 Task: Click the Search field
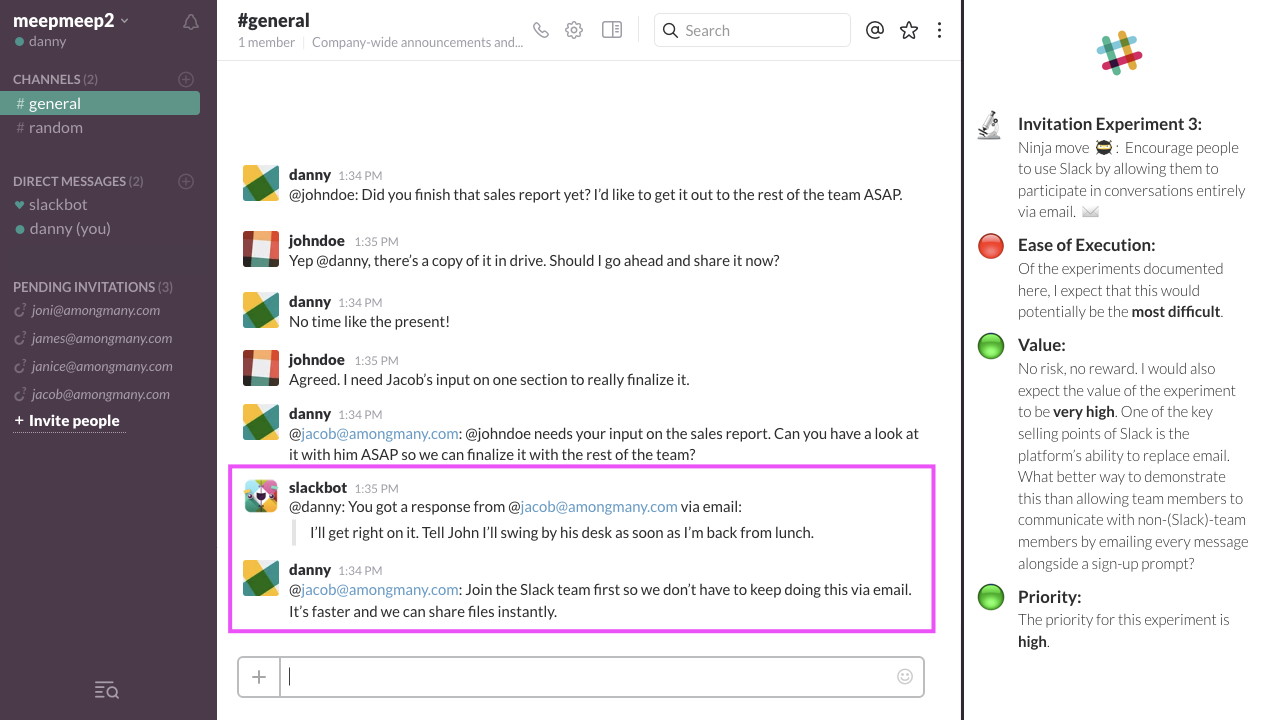tap(752, 30)
